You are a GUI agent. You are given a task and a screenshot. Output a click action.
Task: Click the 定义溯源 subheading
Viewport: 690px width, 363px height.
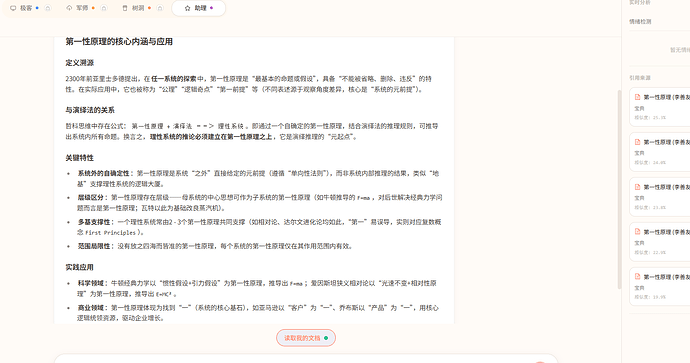coord(80,62)
